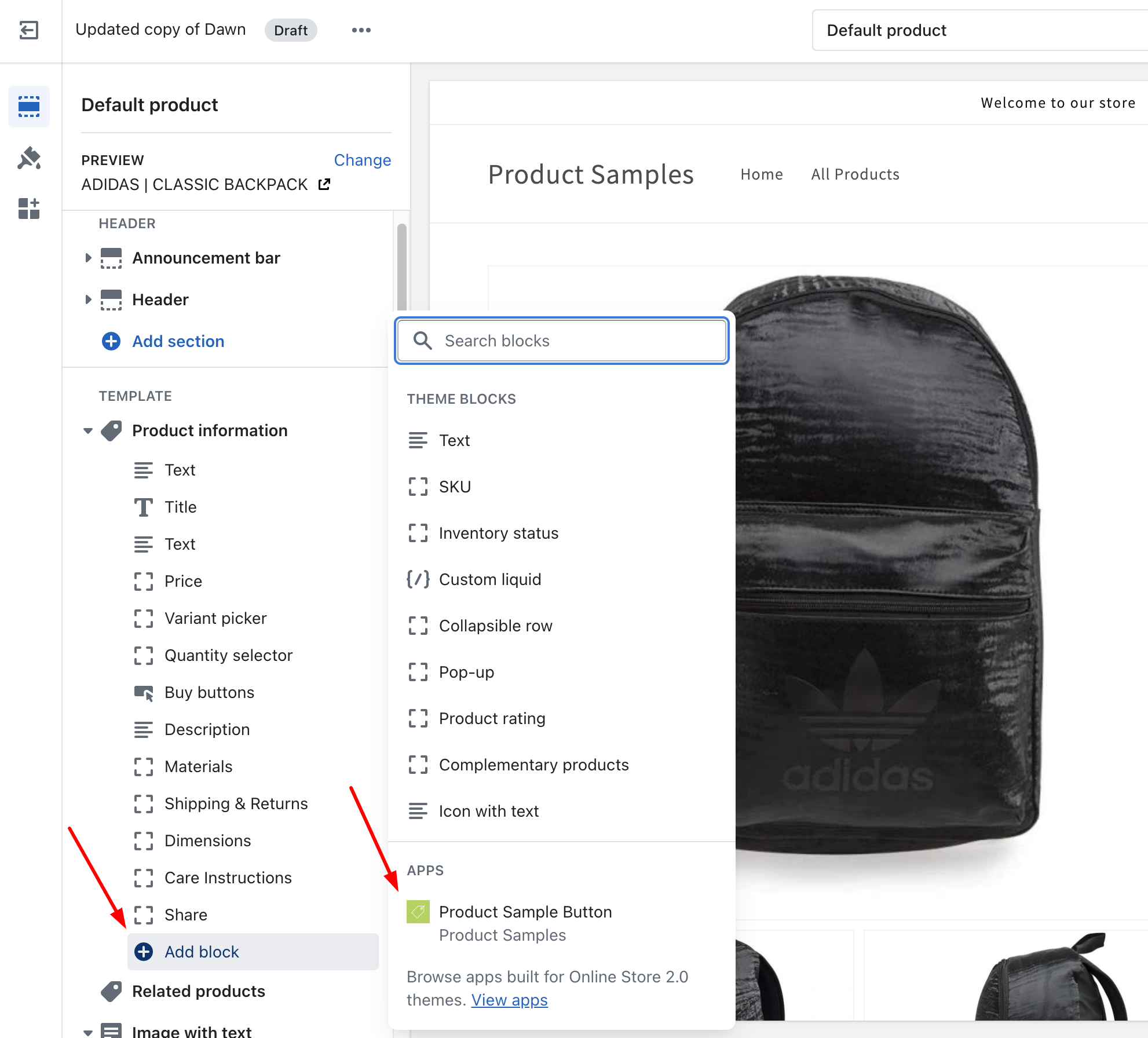This screenshot has width=1148, height=1038.
Task: Open the App embeds sidebar icon
Action: [29, 209]
